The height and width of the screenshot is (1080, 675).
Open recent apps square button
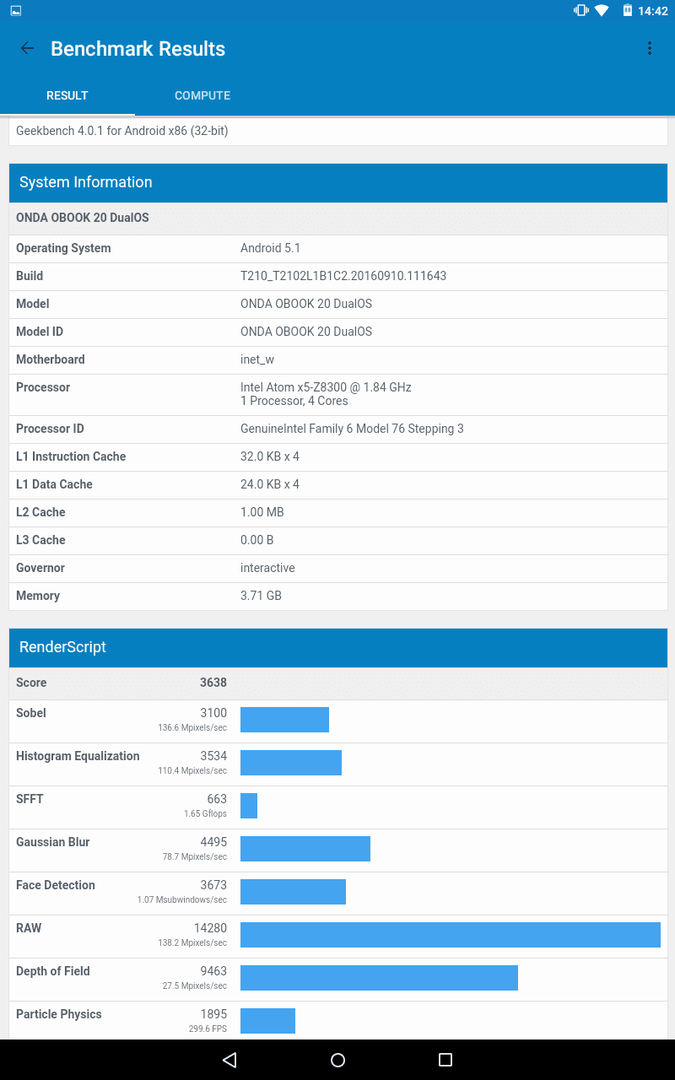point(445,1059)
